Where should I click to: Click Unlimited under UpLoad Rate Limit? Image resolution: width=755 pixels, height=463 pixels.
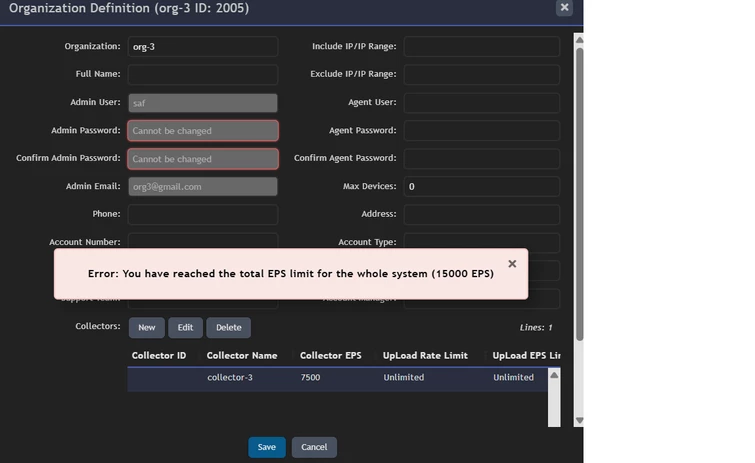tap(404, 377)
